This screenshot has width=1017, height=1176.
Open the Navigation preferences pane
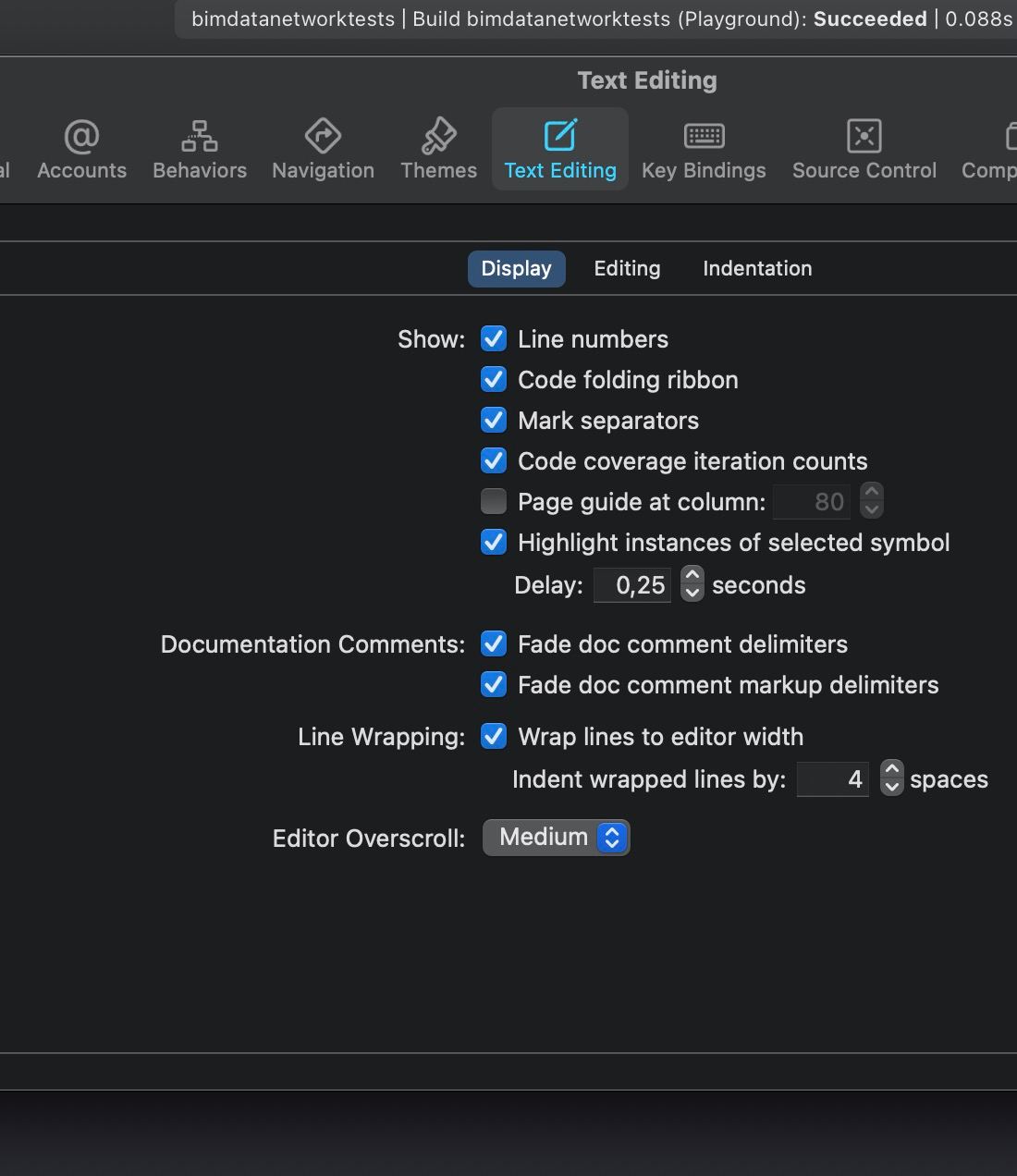(323, 150)
